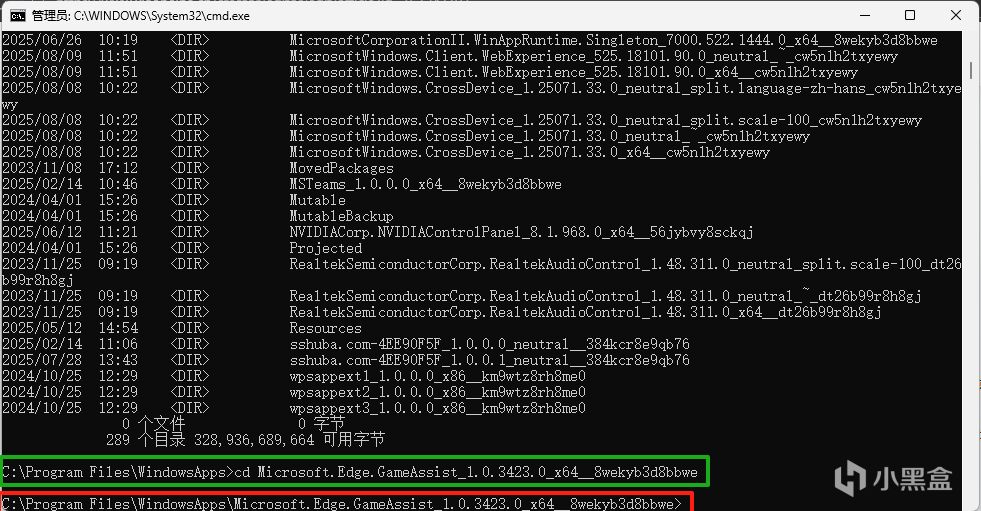Click the timestamp 2025/02/14 10:46
Screen dimensions: 981x511
pyautogui.click(x=70, y=185)
